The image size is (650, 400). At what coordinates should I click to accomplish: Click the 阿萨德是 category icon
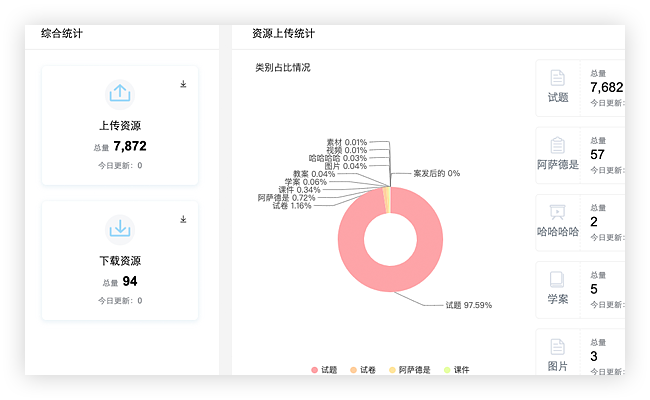click(557, 145)
